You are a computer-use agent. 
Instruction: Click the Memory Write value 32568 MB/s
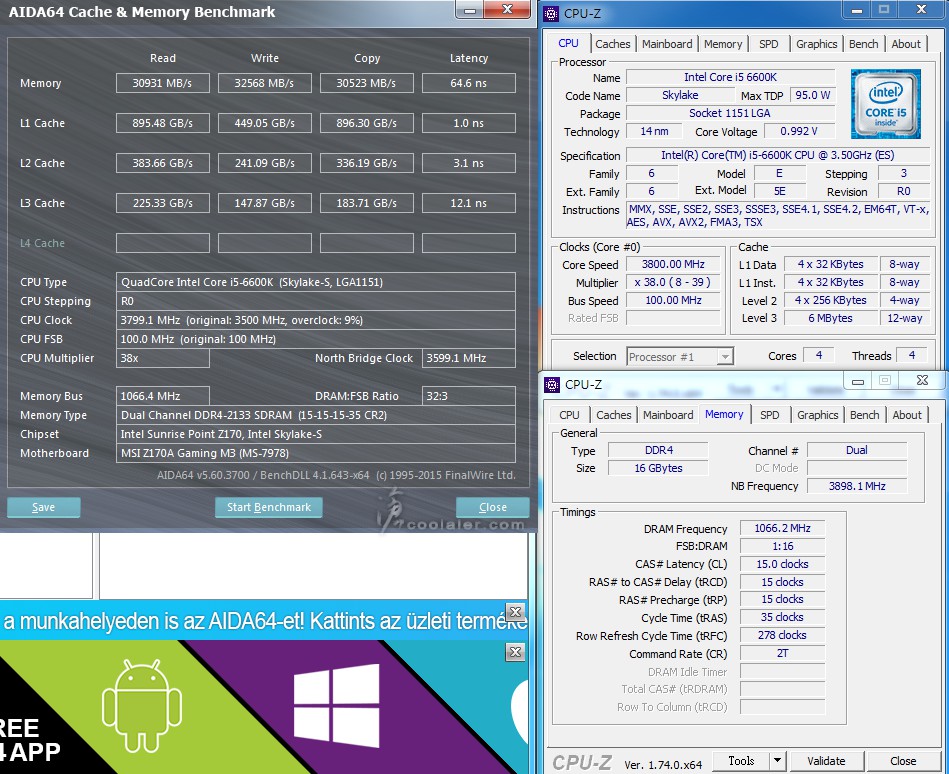(x=264, y=83)
